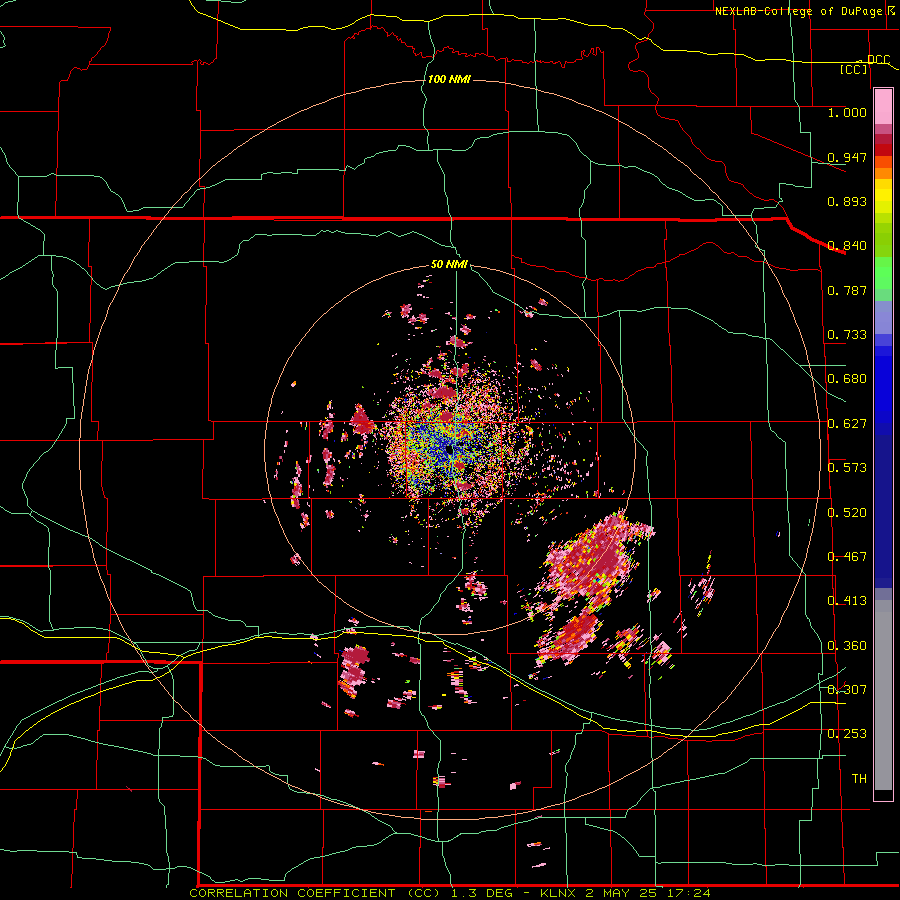Click the CORRELATION COEFFICIENT (CC) caption text

[x=315, y=893]
